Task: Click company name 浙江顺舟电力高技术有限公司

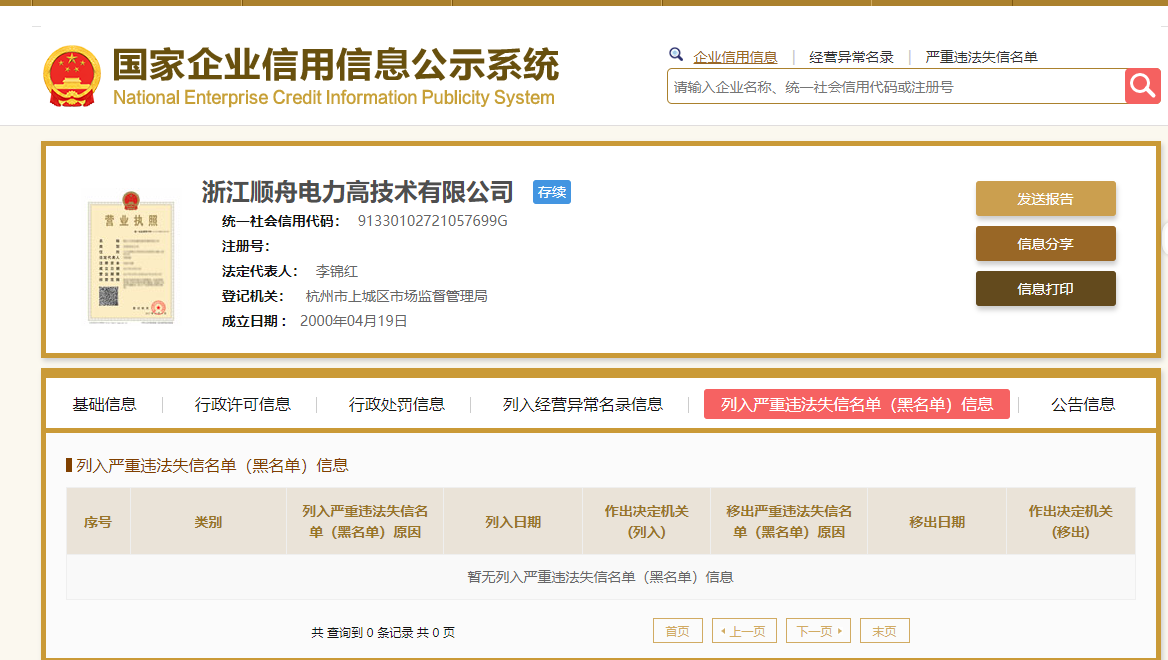Action: pyautogui.click(x=358, y=192)
